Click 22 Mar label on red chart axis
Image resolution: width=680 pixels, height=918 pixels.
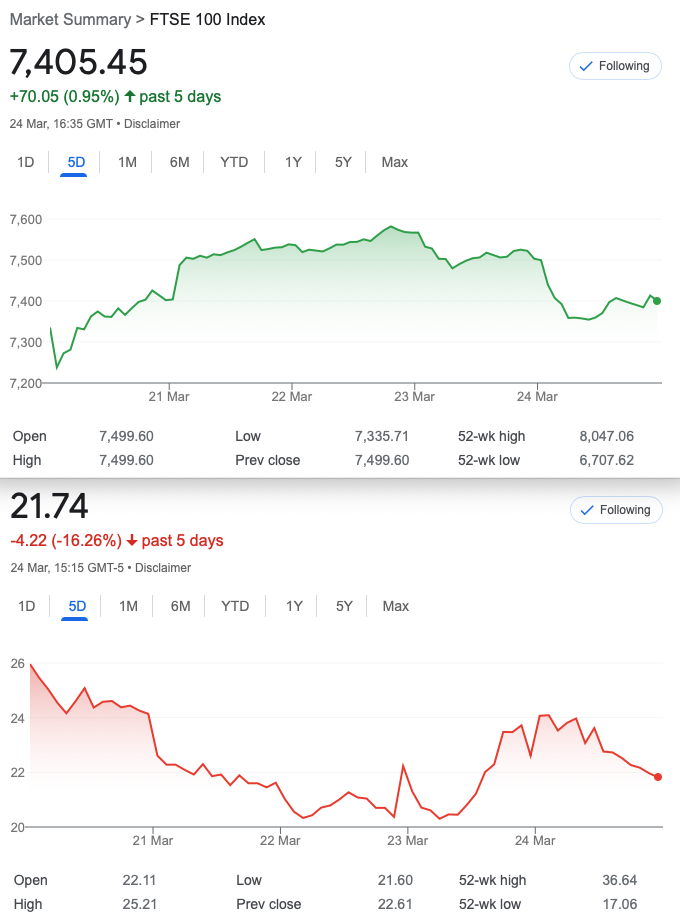[280, 840]
